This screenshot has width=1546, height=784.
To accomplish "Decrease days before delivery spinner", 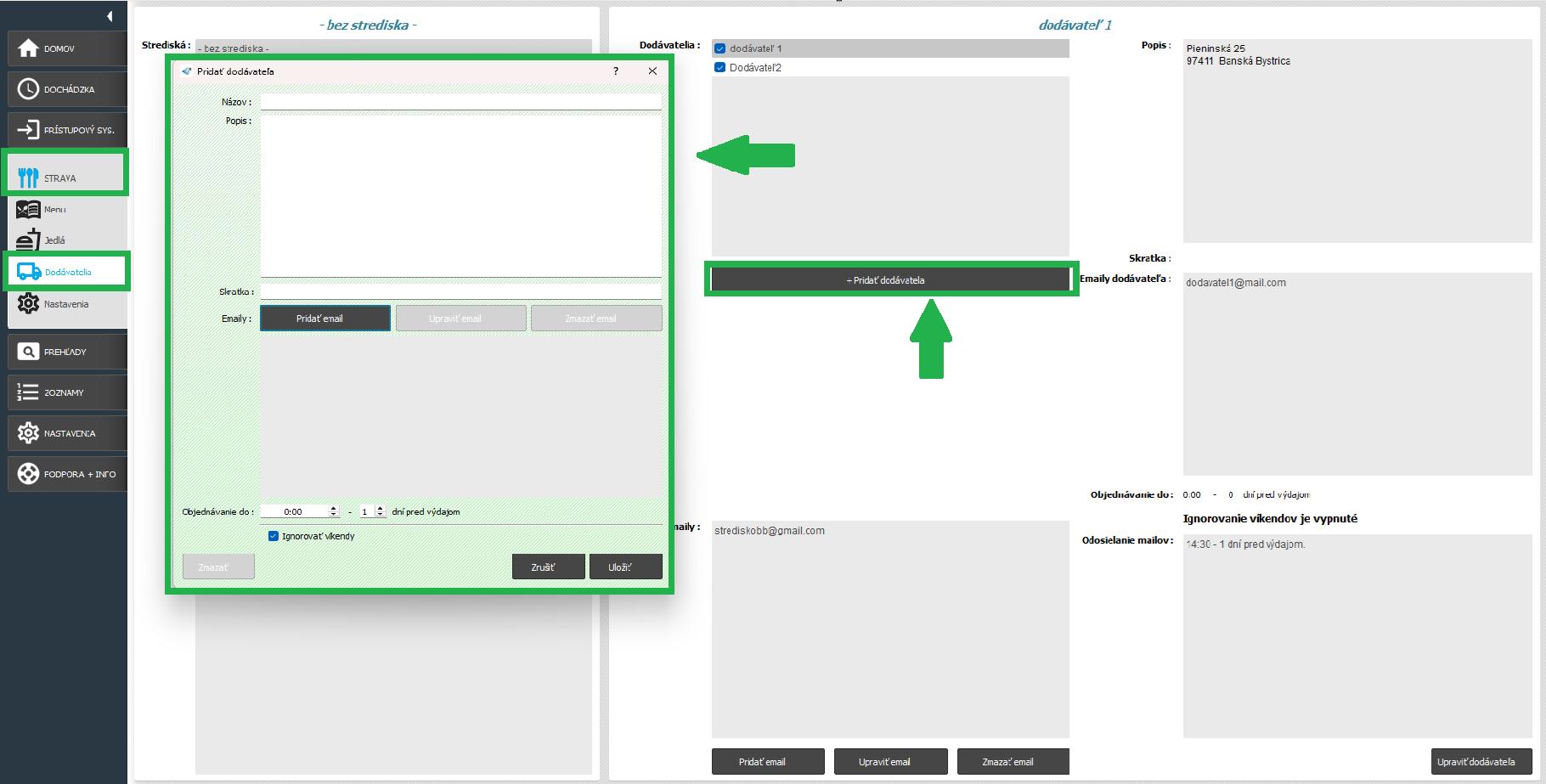I will click(x=381, y=515).
